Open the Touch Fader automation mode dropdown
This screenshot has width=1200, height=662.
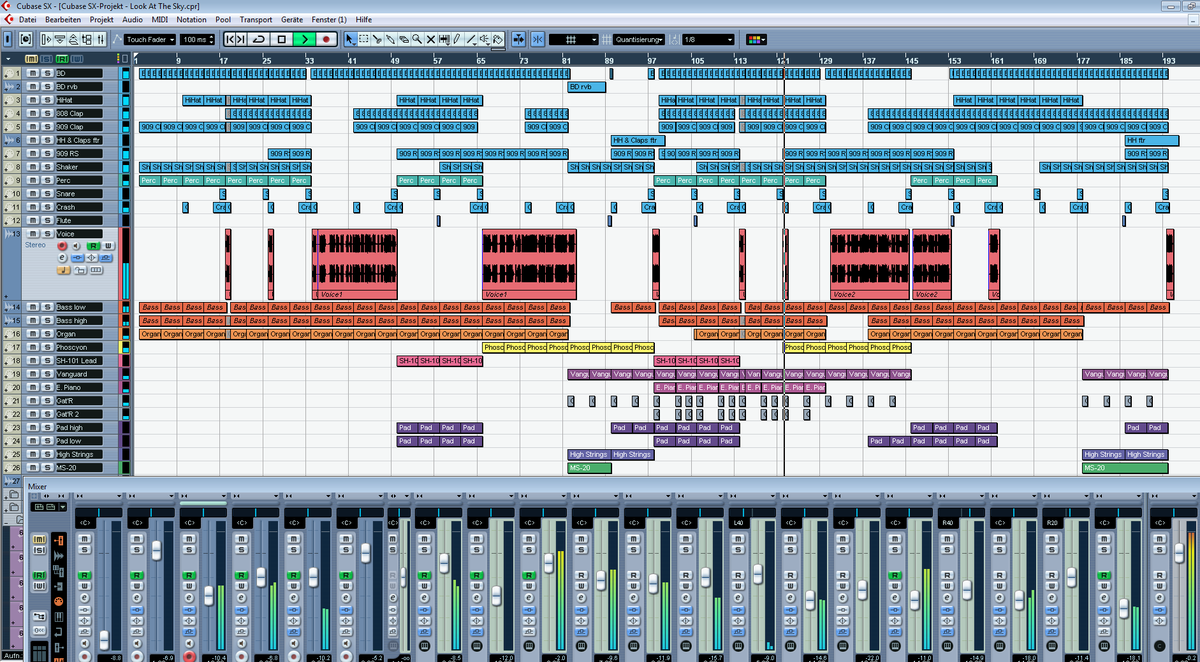[x=150, y=39]
